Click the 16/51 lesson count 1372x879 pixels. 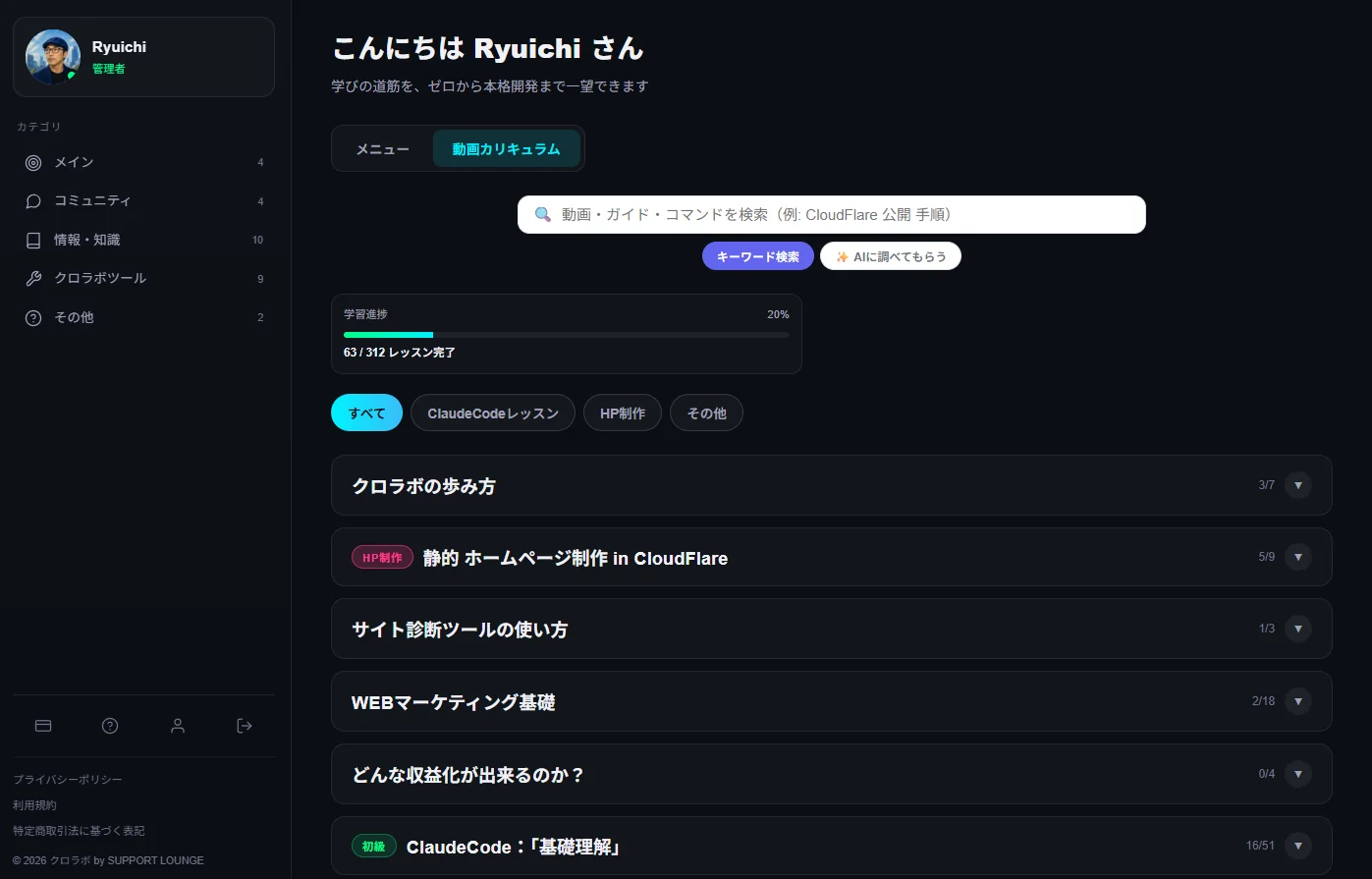click(1260, 846)
